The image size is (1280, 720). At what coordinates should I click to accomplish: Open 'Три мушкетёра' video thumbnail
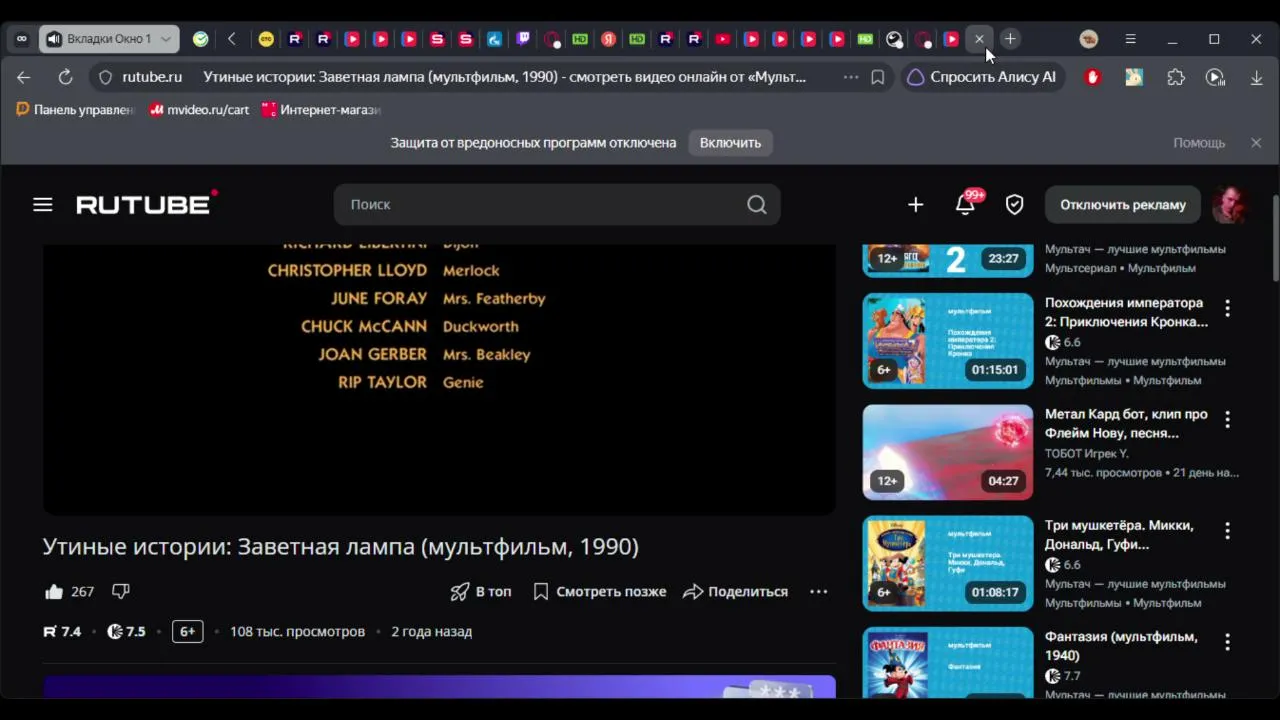(948, 564)
